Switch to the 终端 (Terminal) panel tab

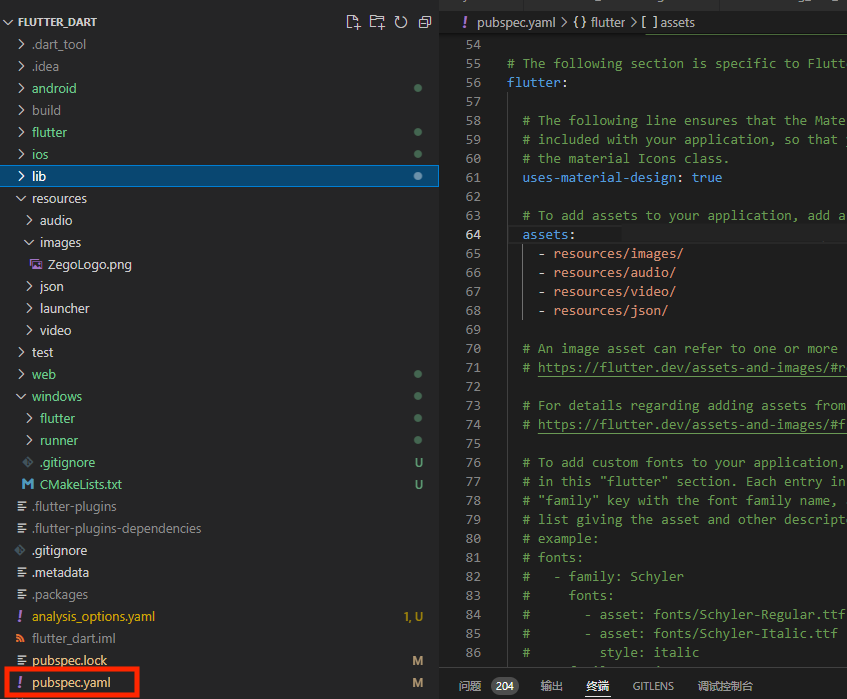[597, 686]
